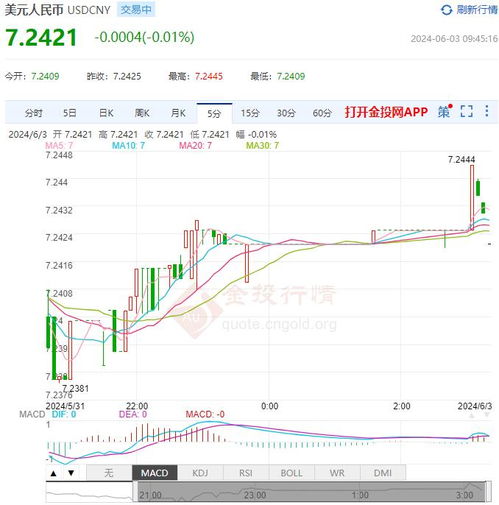Turn off indicators with 无 option
The width and height of the screenshot is (499, 505).
[x=109, y=473]
